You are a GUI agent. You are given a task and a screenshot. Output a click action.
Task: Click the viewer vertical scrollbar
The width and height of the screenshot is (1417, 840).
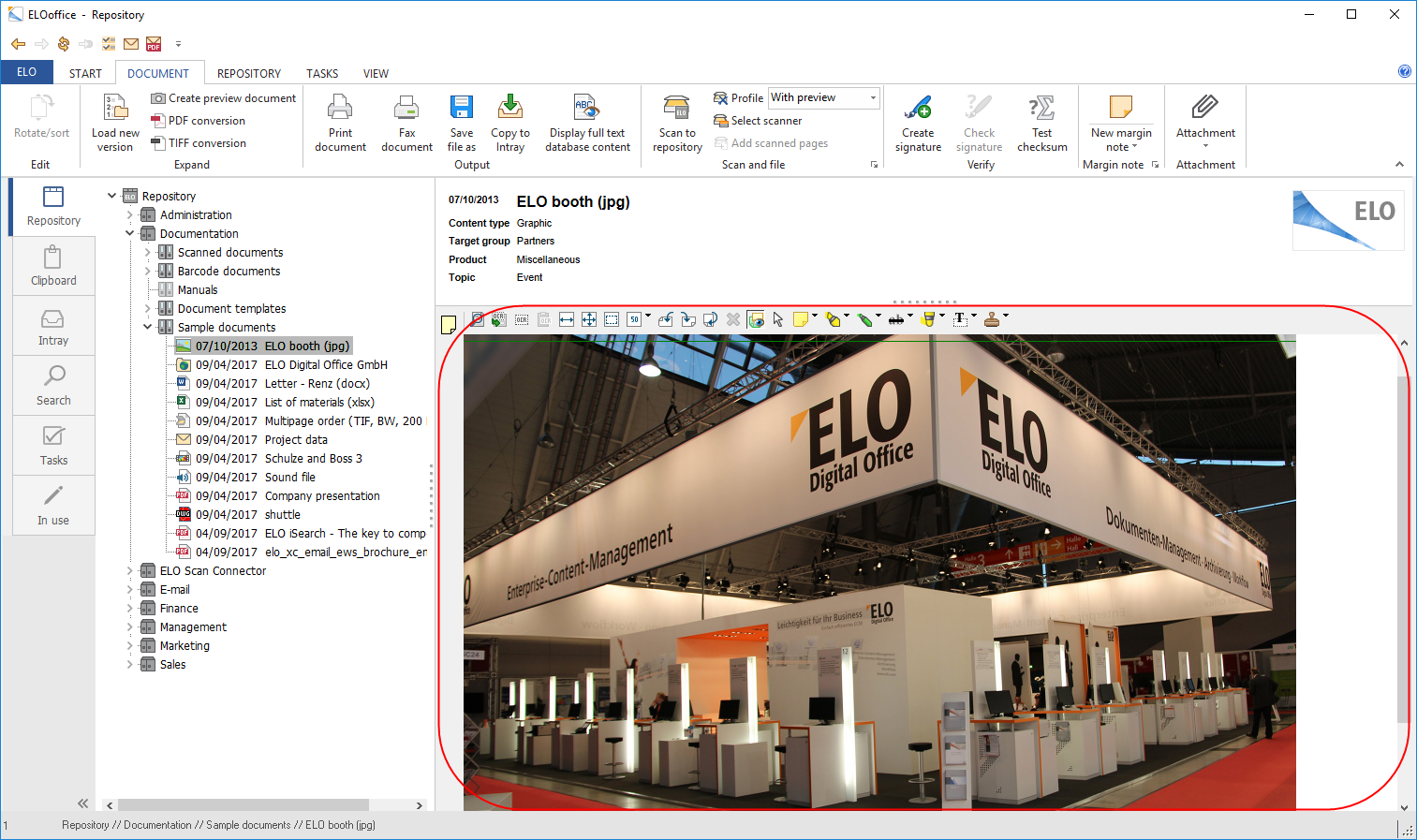1403,548
